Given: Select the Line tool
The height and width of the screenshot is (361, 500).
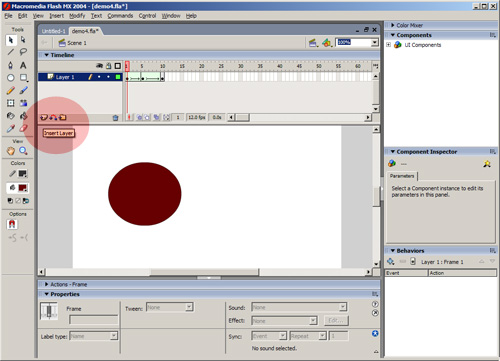Looking at the screenshot, I should [x=11, y=52].
